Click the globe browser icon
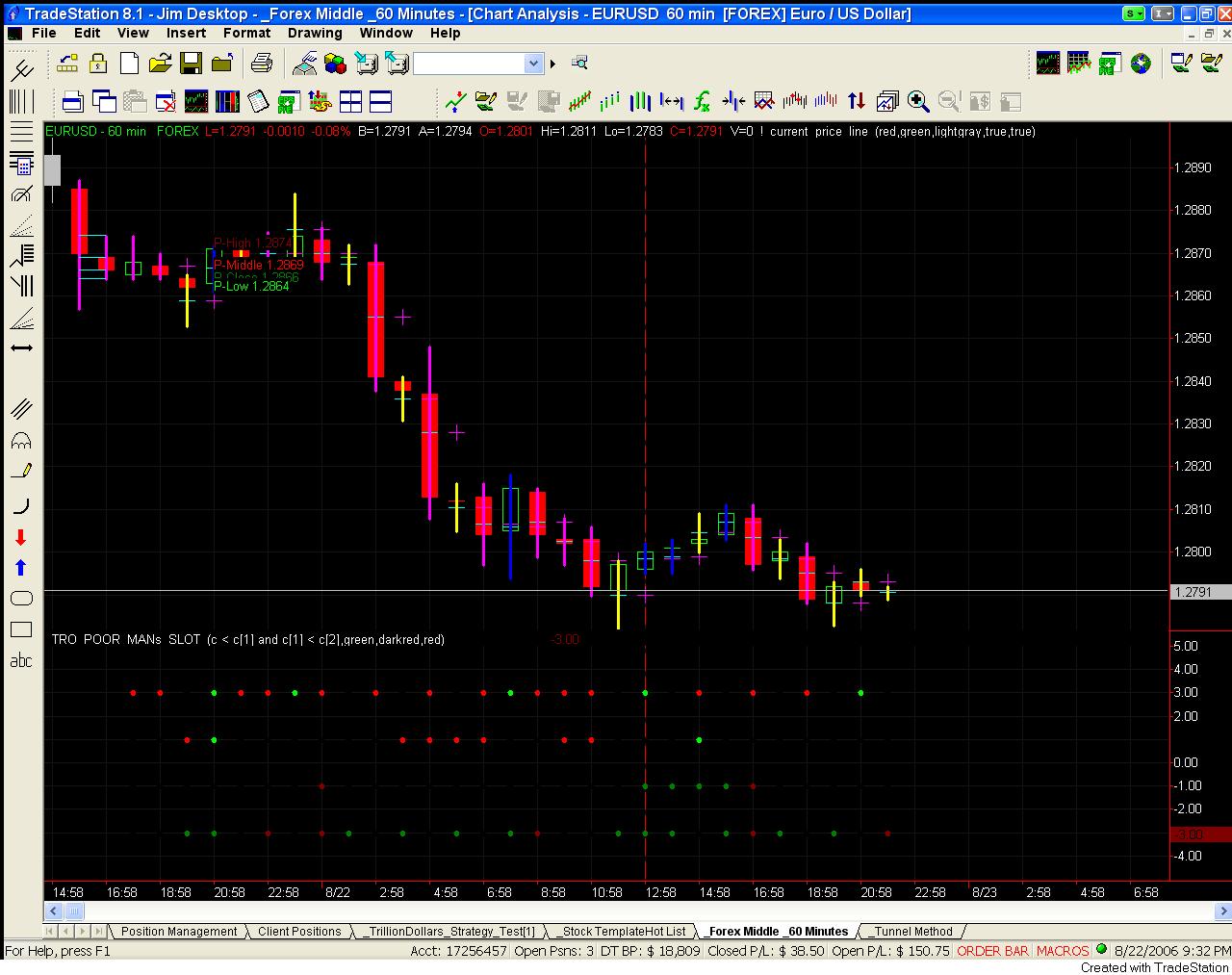1232x975 pixels. [x=1141, y=64]
